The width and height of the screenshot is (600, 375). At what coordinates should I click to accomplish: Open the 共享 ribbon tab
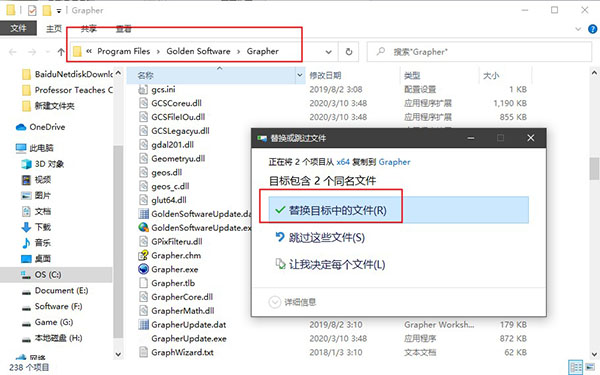click(89, 29)
